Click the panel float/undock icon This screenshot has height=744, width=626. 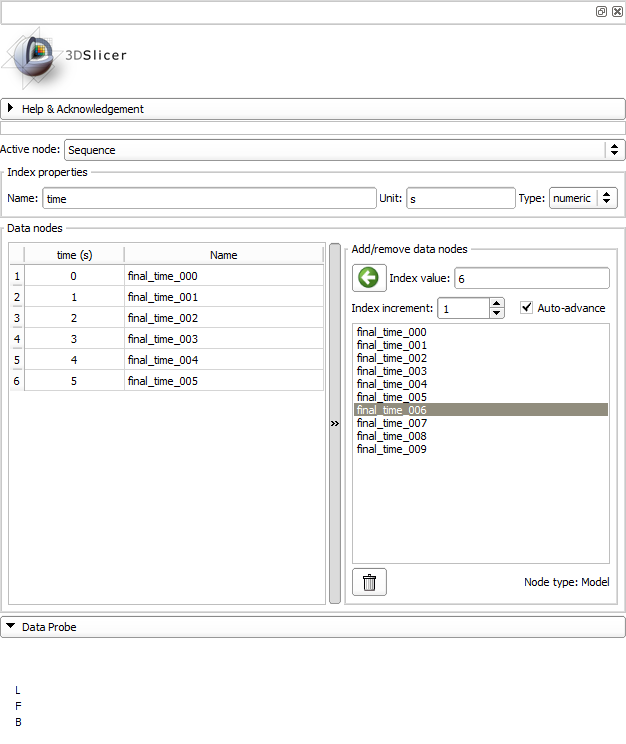tap(601, 11)
